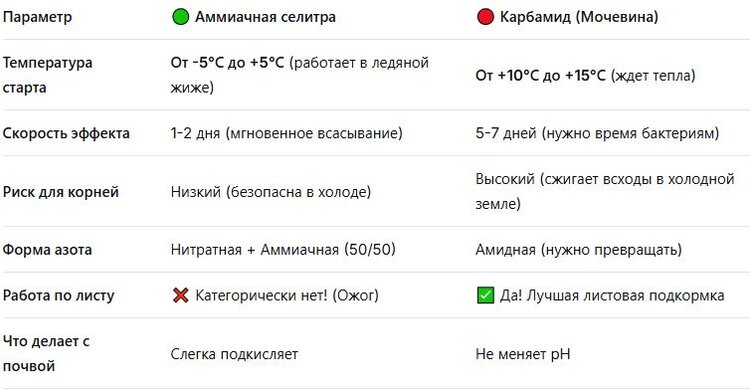The height and width of the screenshot is (390, 750).
Task: Click the red circle beside Карбамид
Action: (x=485, y=17)
